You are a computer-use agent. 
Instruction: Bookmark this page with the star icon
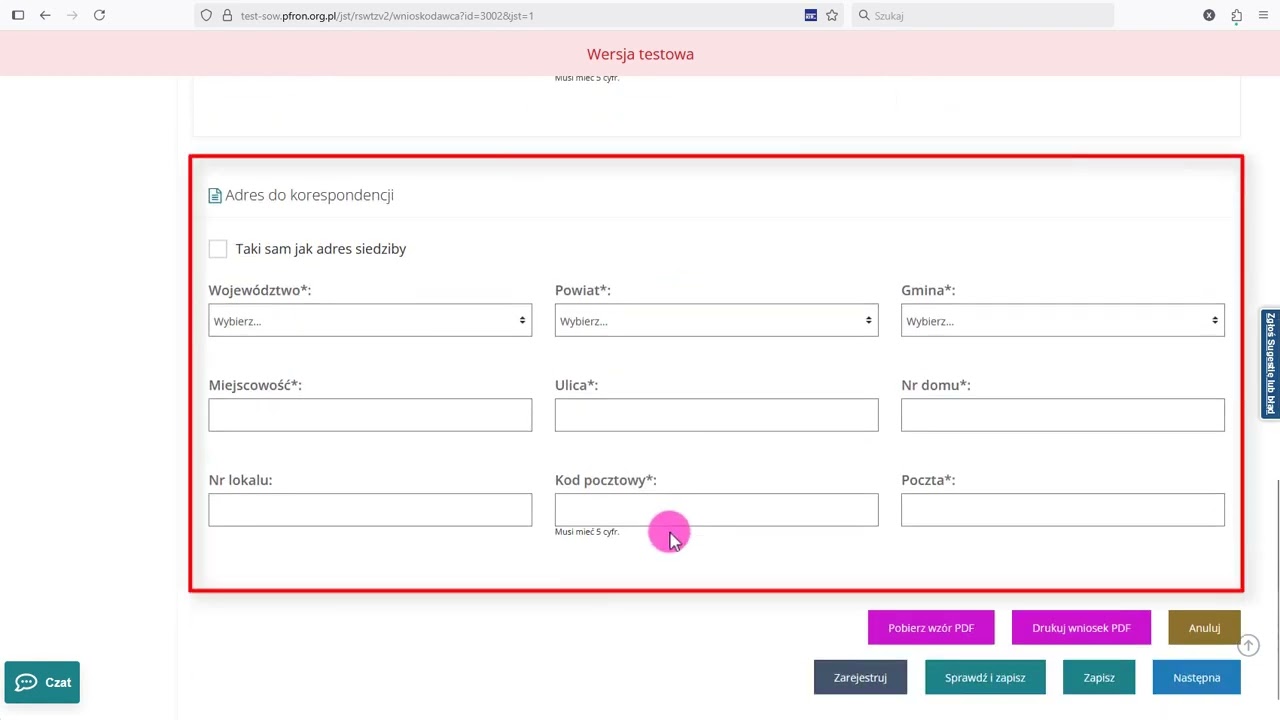pos(831,16)
